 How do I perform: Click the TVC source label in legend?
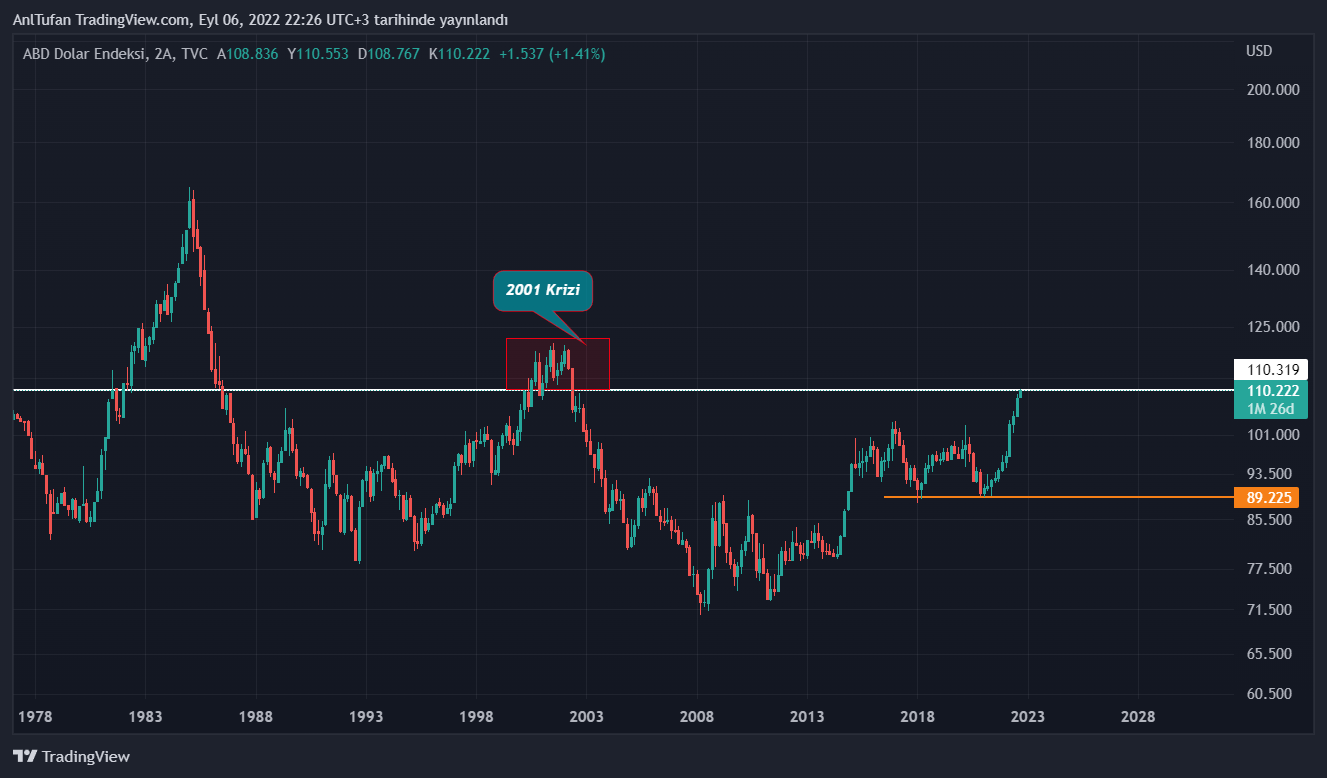pos(195,54)
